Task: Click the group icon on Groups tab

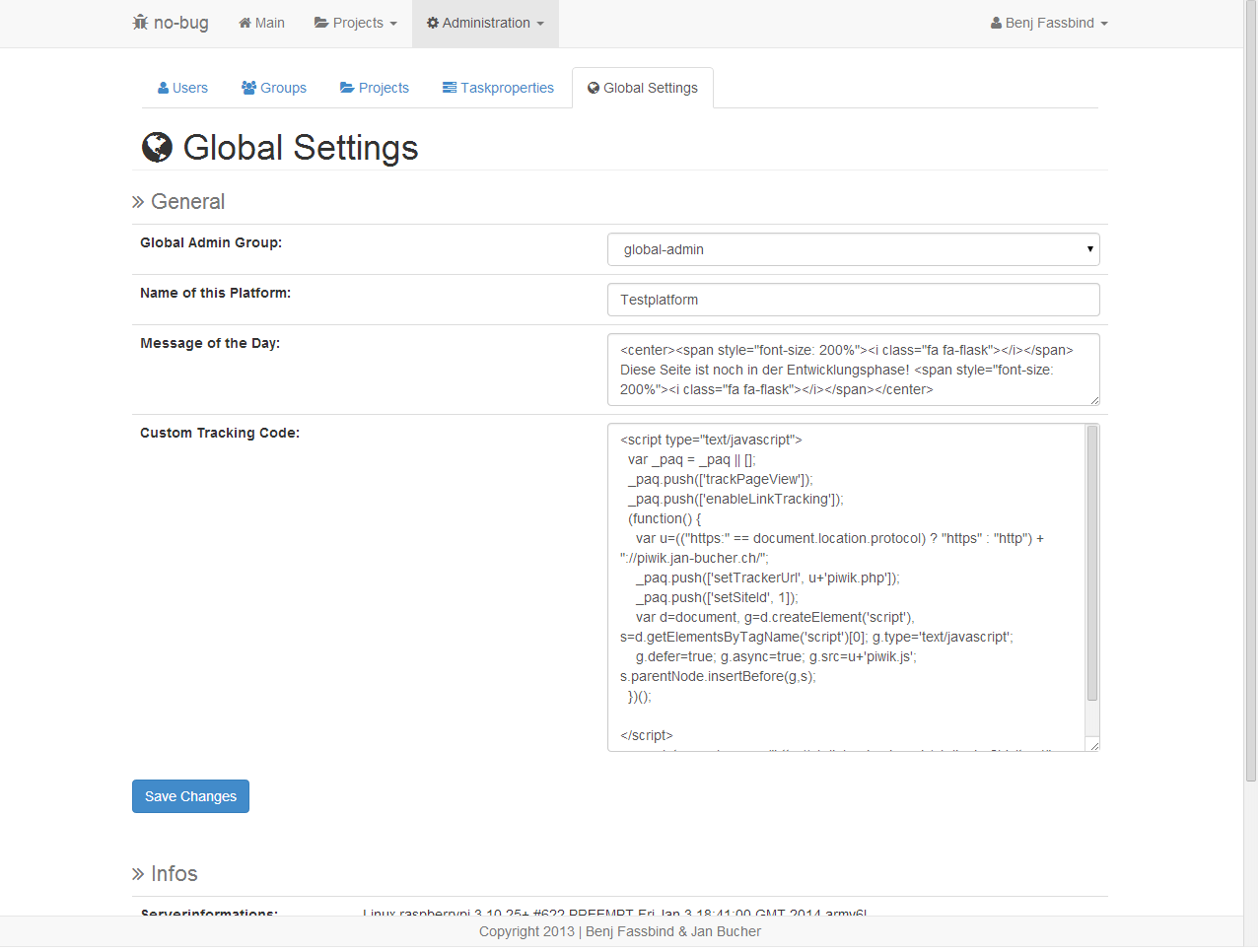Action: click(248, 88)
